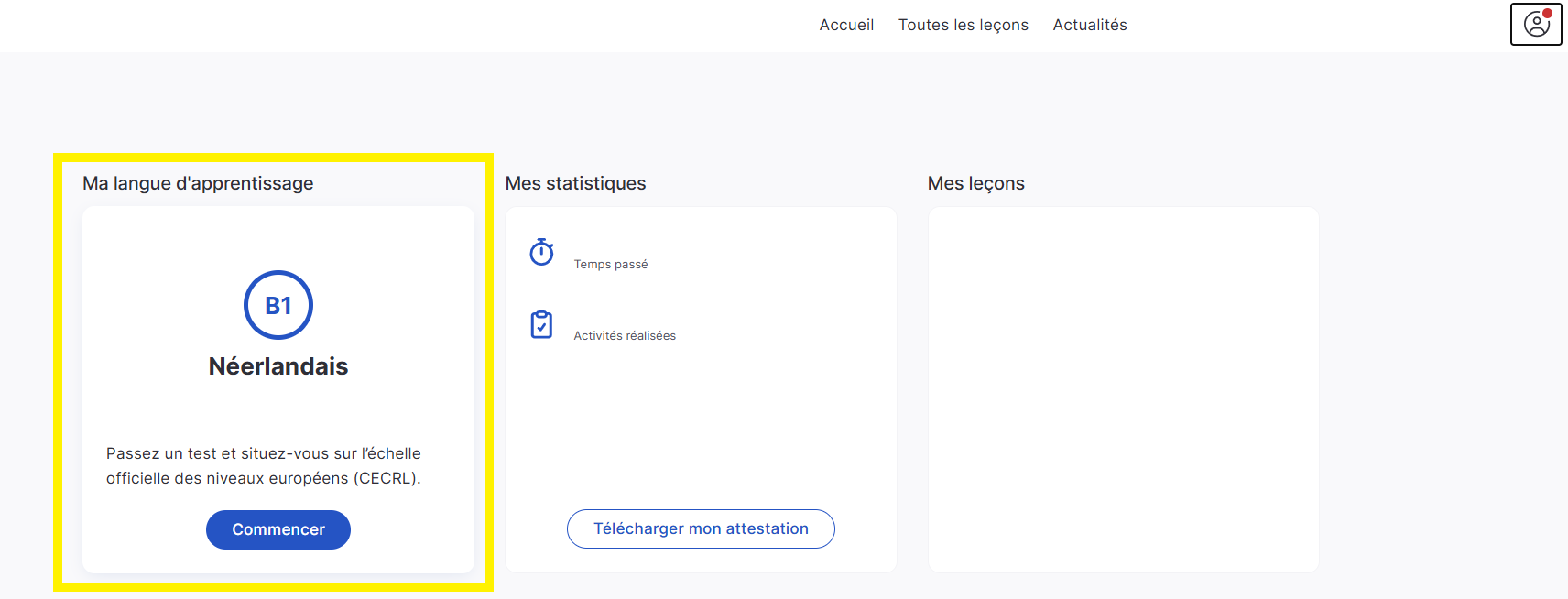The width and height of the screenshot is (1568, 599).
Task: Click the Activités réalisées clipboard icon
Action: (x=541, y=324)
